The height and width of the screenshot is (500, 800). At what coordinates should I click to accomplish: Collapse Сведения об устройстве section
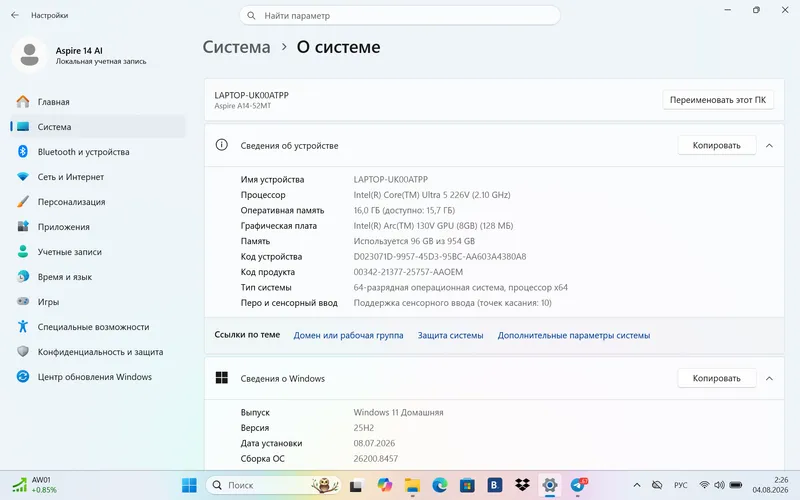(769, 145)
